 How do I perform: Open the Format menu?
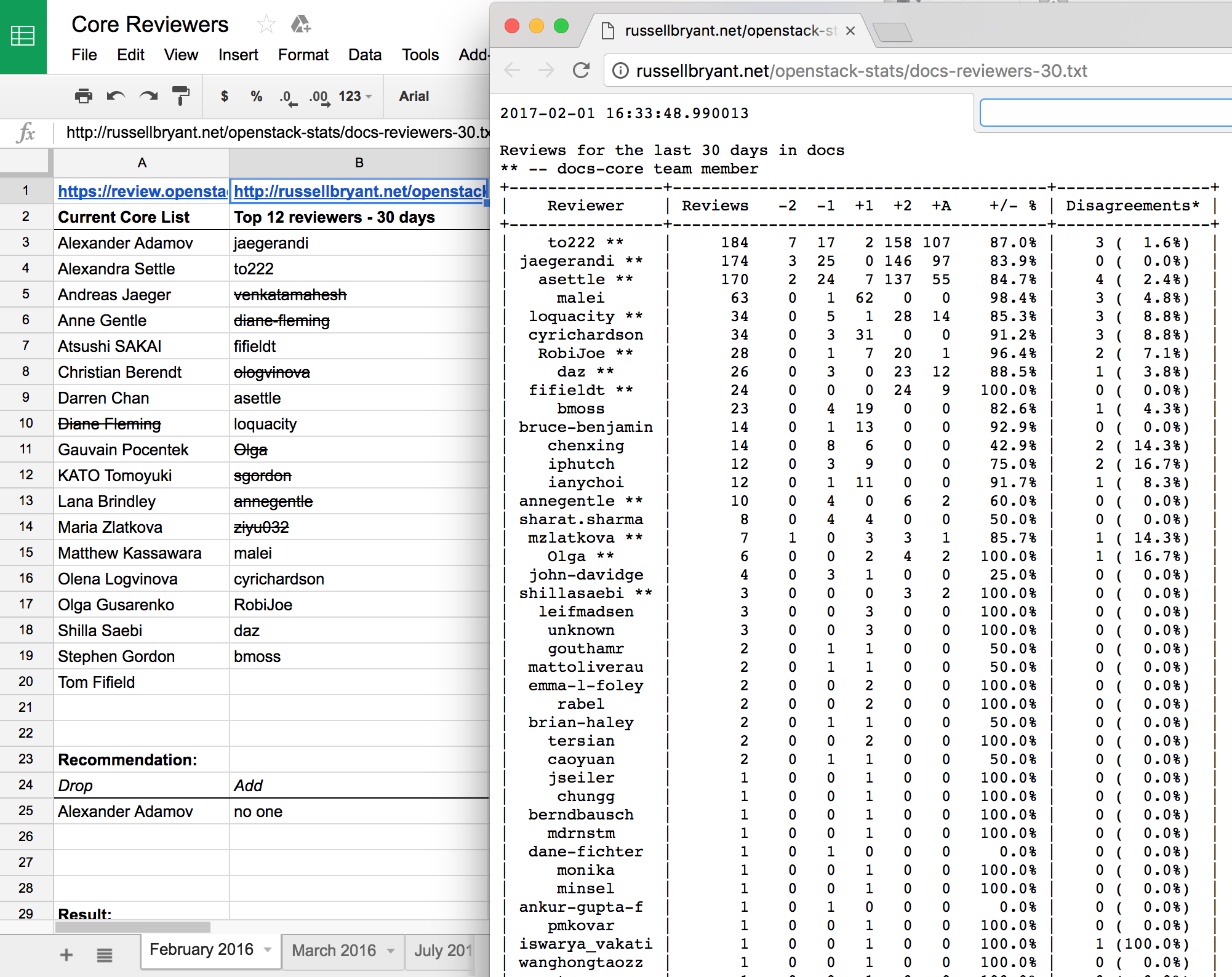pyautogui.click(x=303, y=55)
